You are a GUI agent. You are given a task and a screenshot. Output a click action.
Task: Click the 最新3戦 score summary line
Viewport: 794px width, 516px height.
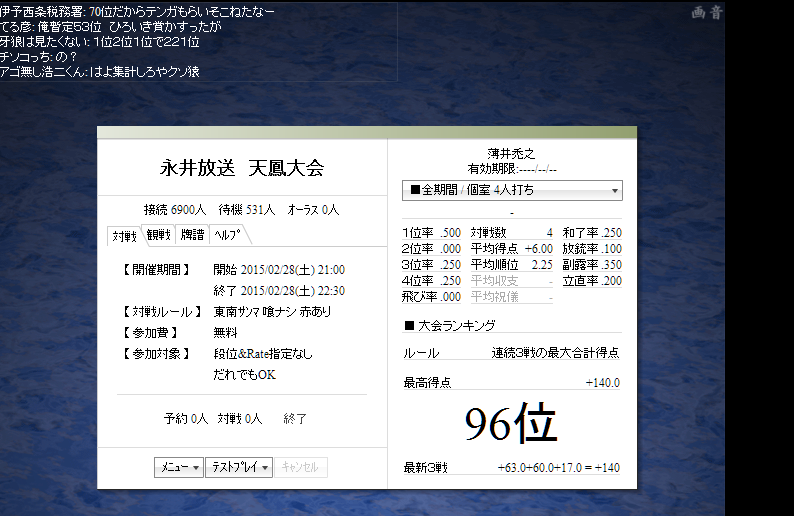tap(511, 467)
